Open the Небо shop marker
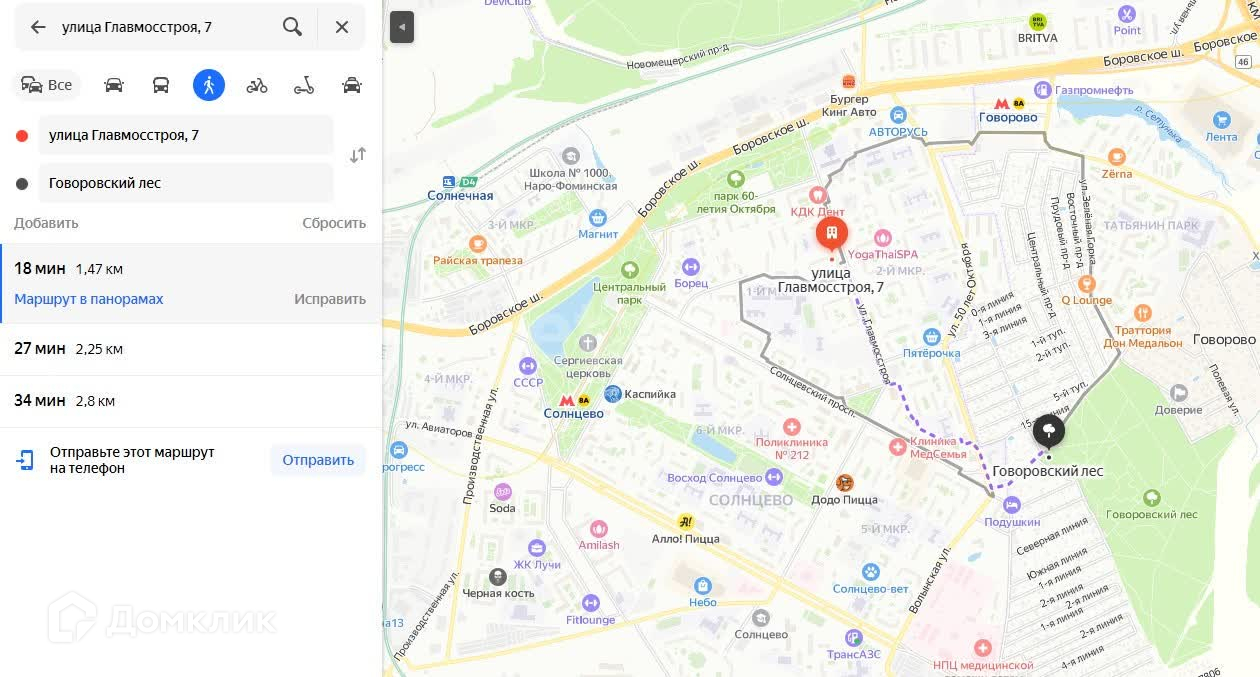 click(703, 586)
